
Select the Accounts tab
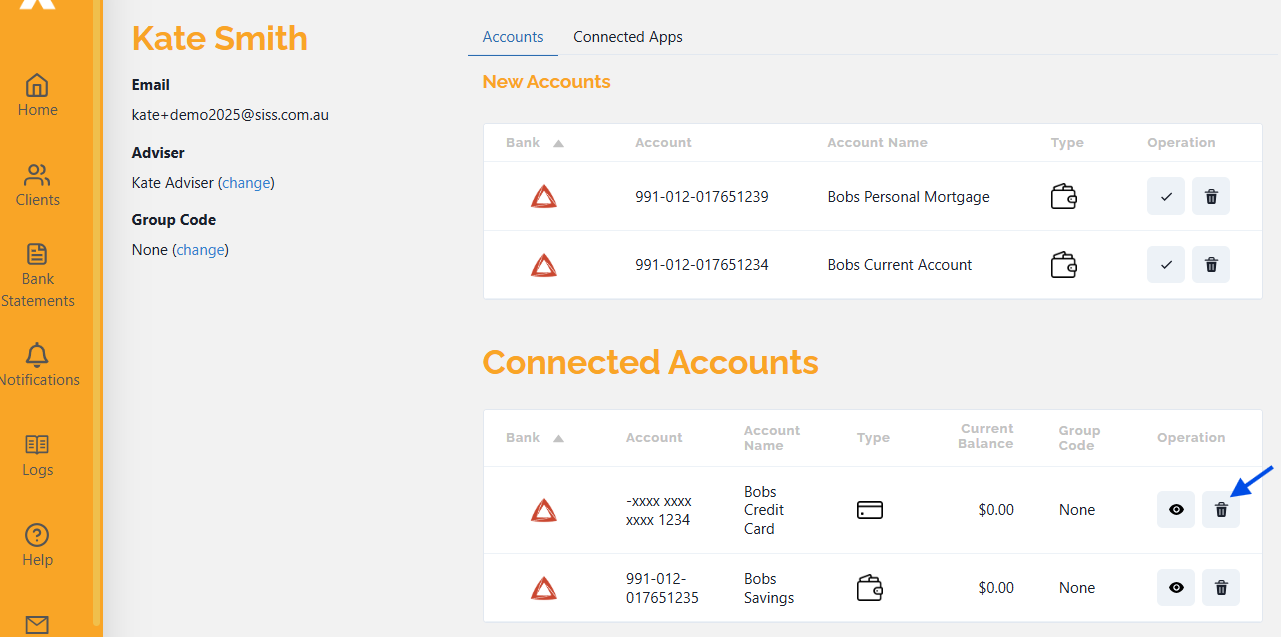[512, 37]
